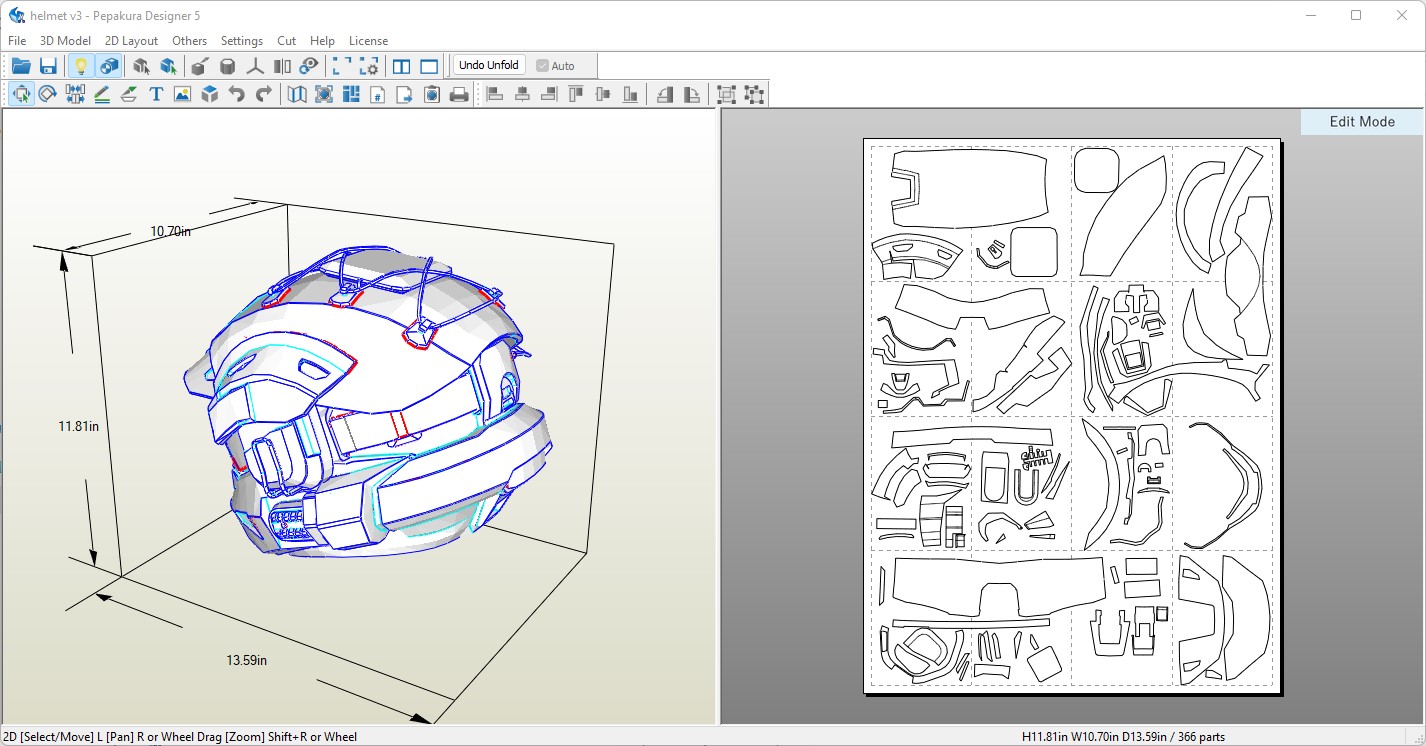Screen dimensions: 1426x746
Task: Switch to single-pane window layout
Action: point(429,66)
